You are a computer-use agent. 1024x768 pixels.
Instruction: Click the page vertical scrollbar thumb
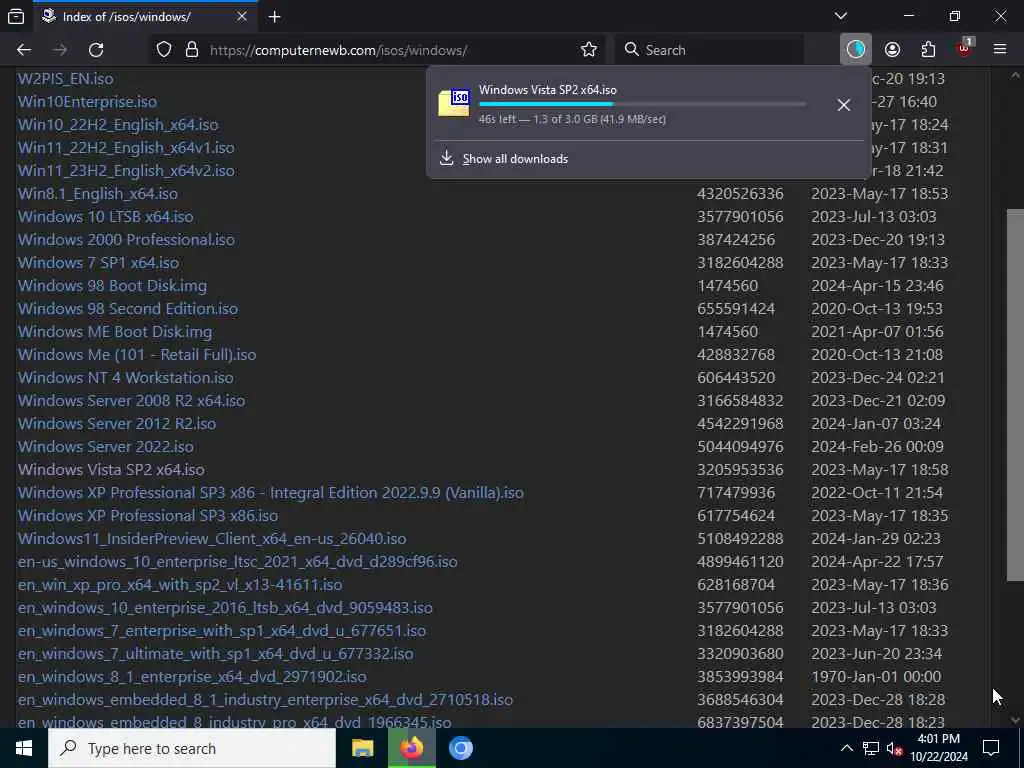click(1015, 394)
